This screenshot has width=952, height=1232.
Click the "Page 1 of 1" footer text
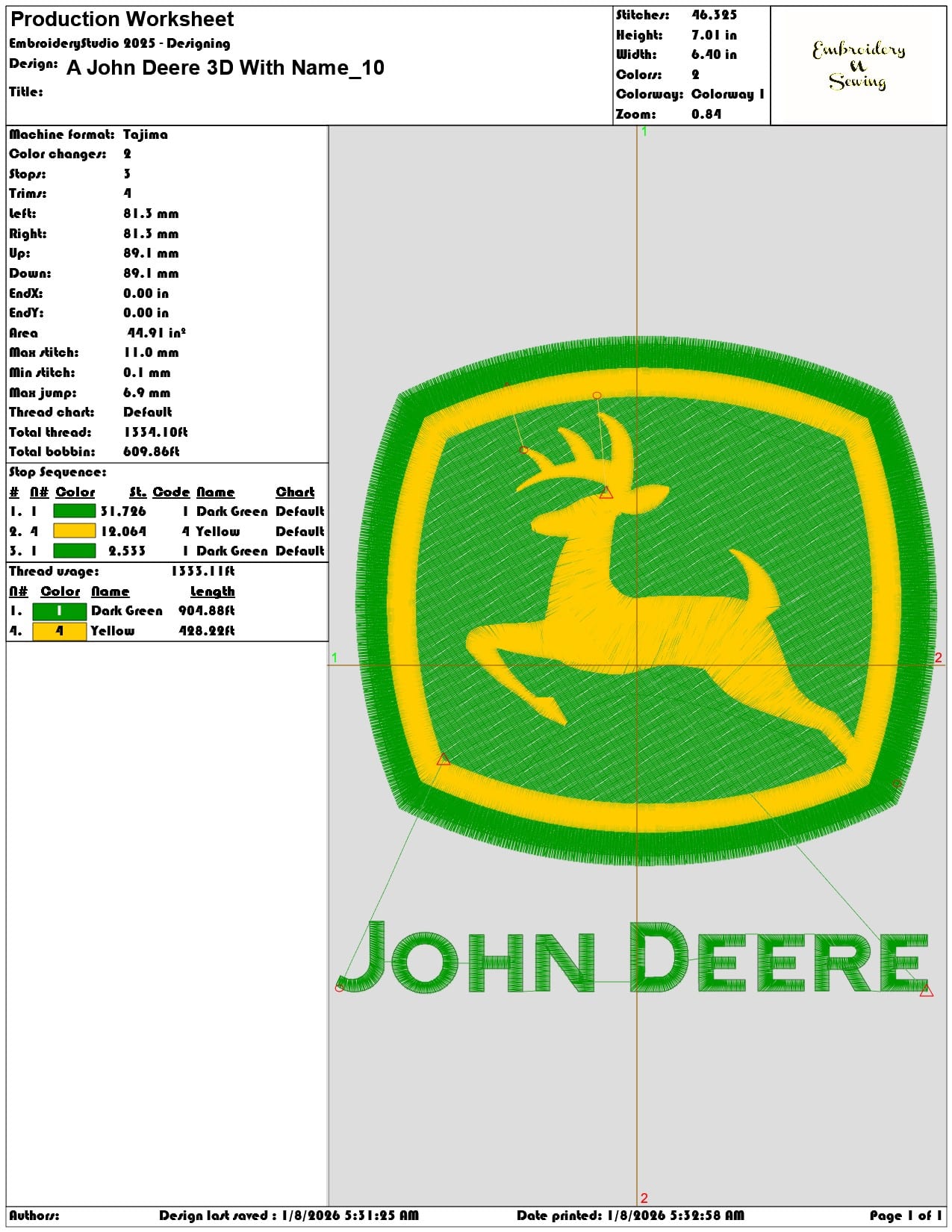pos(906,1216)
